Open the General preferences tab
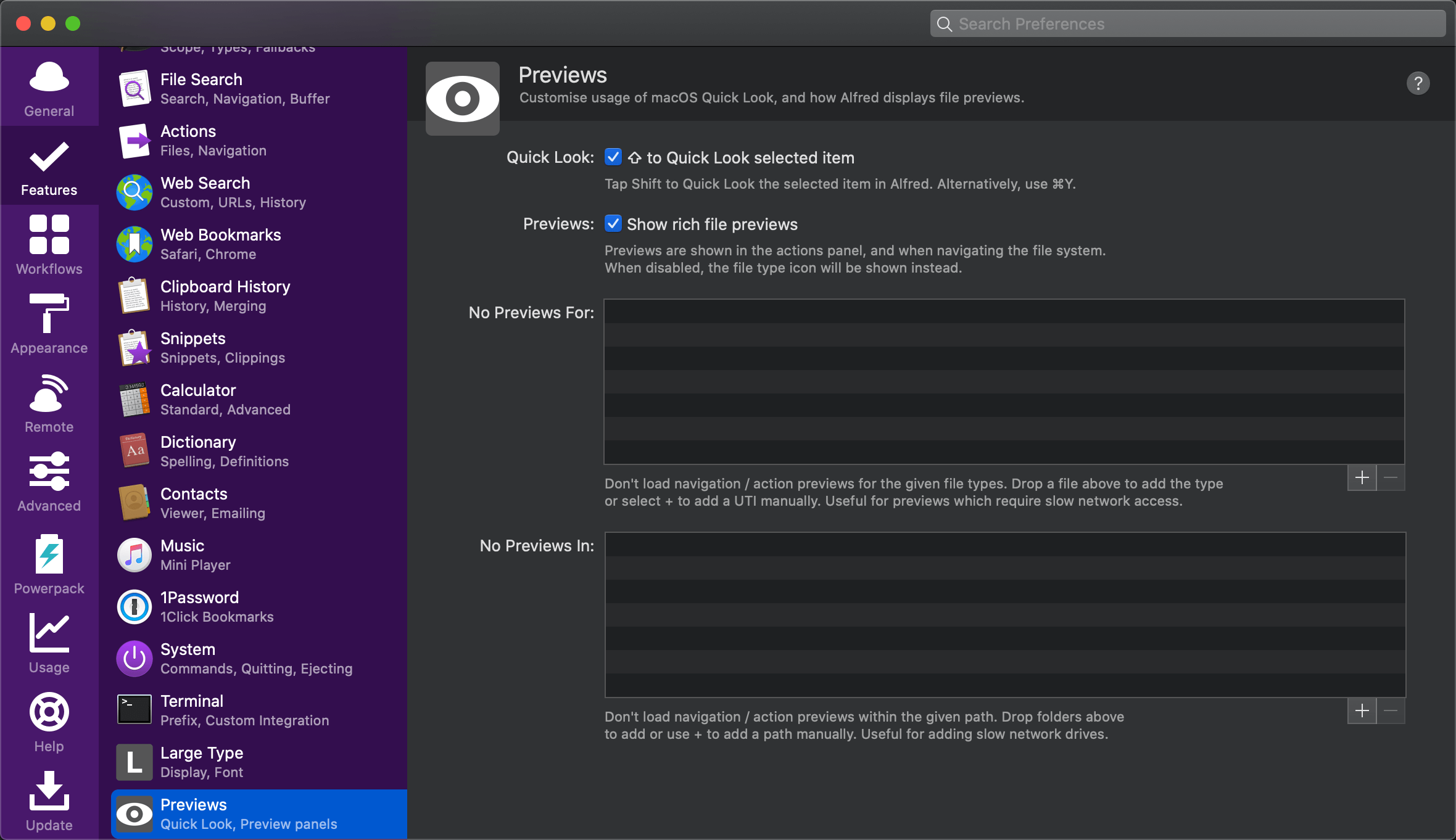1456x840 pixels. pyautogui.click(x=49, y=88)
